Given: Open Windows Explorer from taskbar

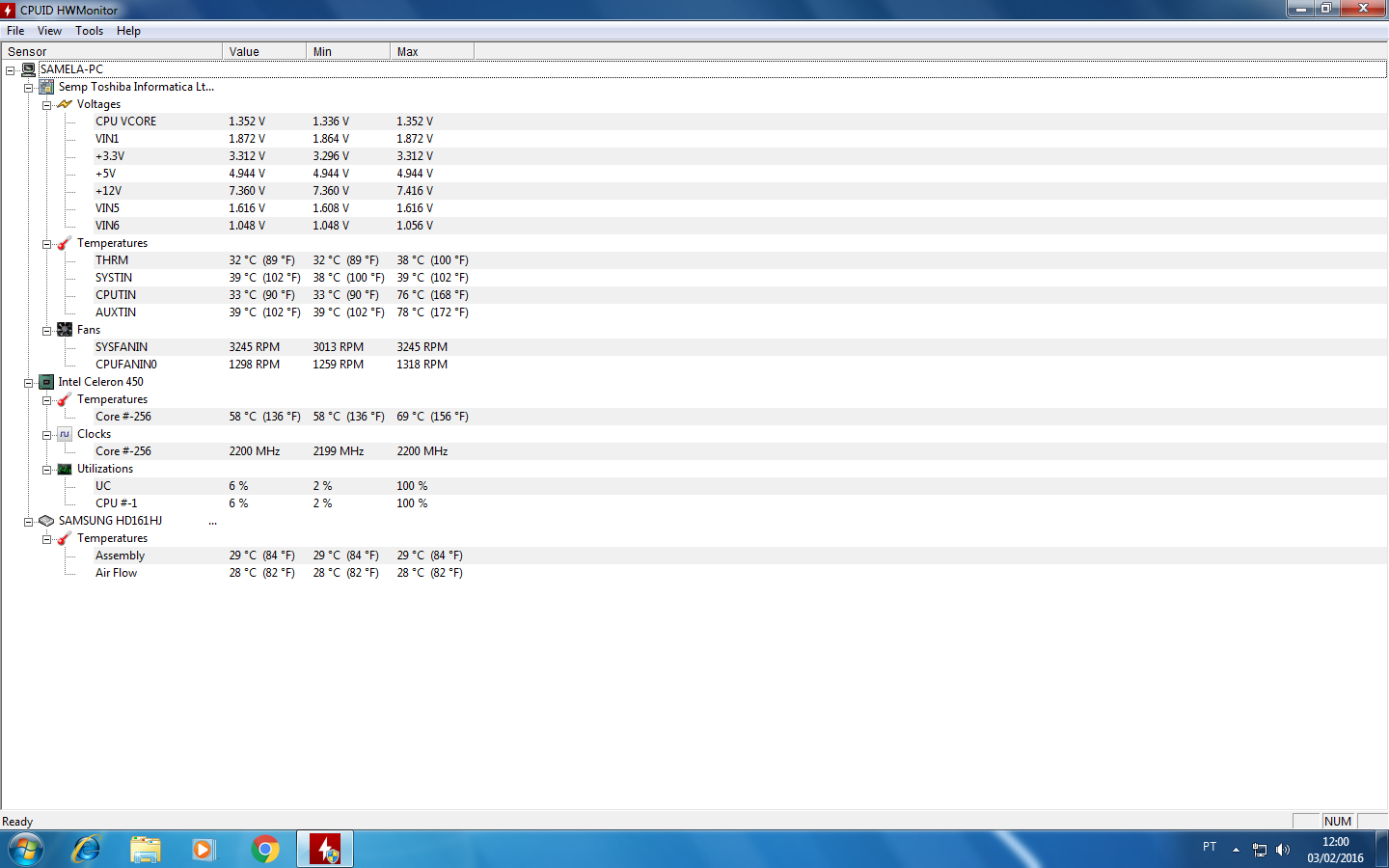Looking at the screenshot, I should 146,850.
